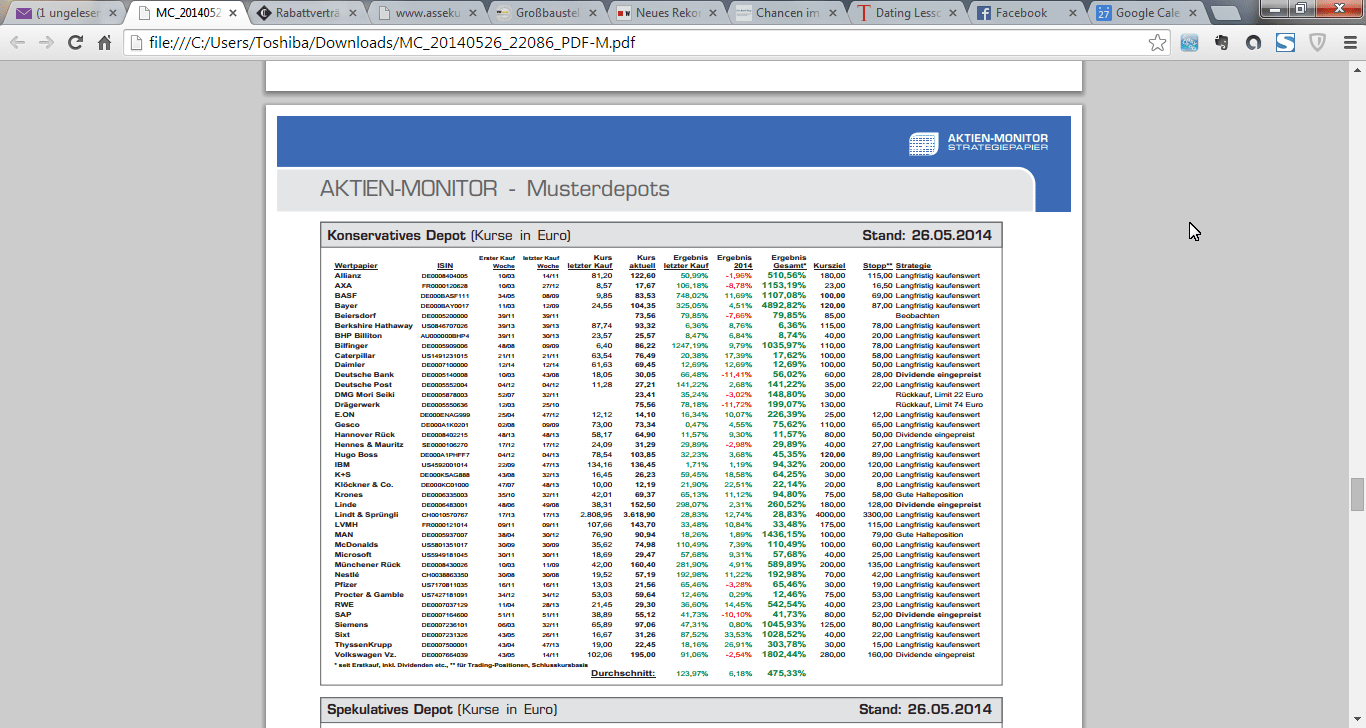Go forward to the next page
Image resolution: width=1366 pixels, height=728 pixels.
[x=46, y=43]
